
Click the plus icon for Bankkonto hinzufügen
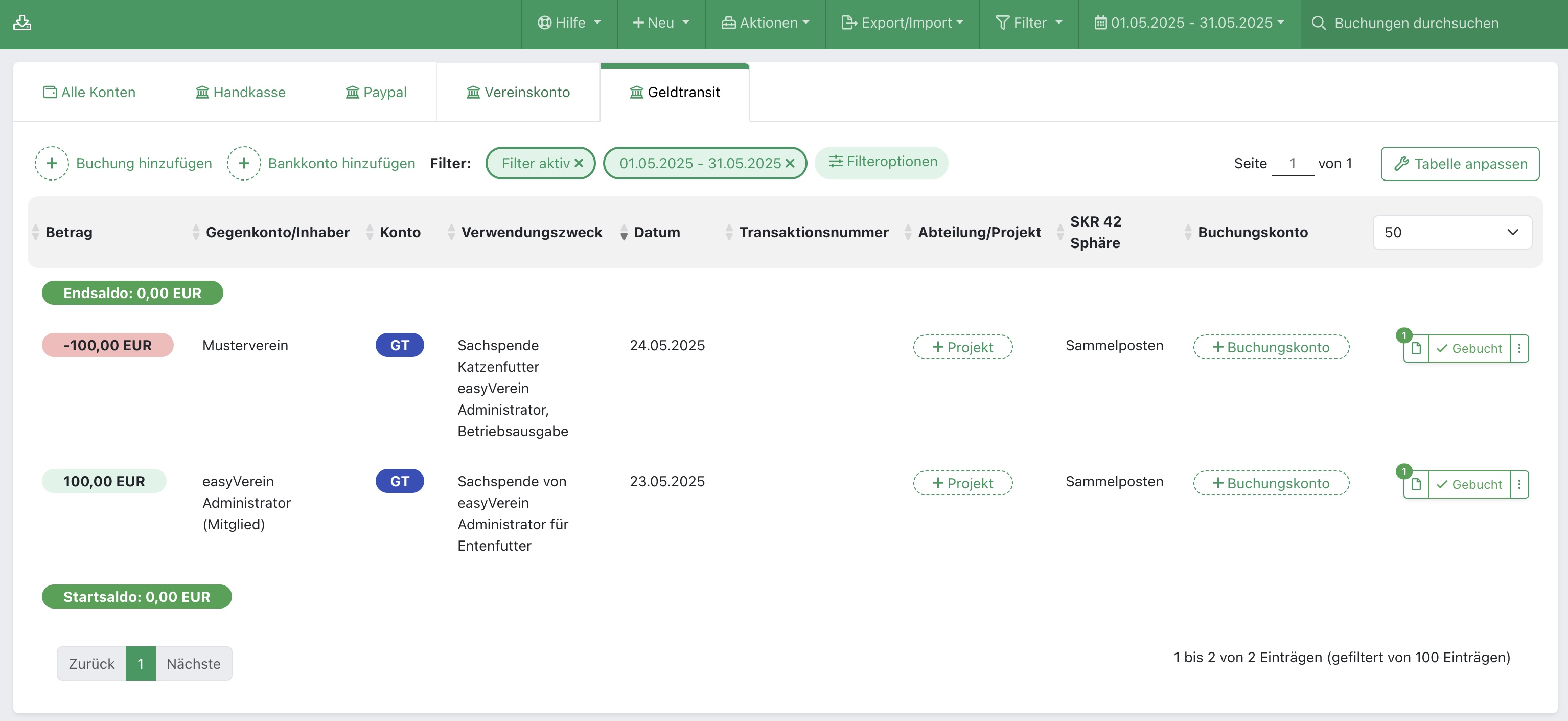[243, 163]
